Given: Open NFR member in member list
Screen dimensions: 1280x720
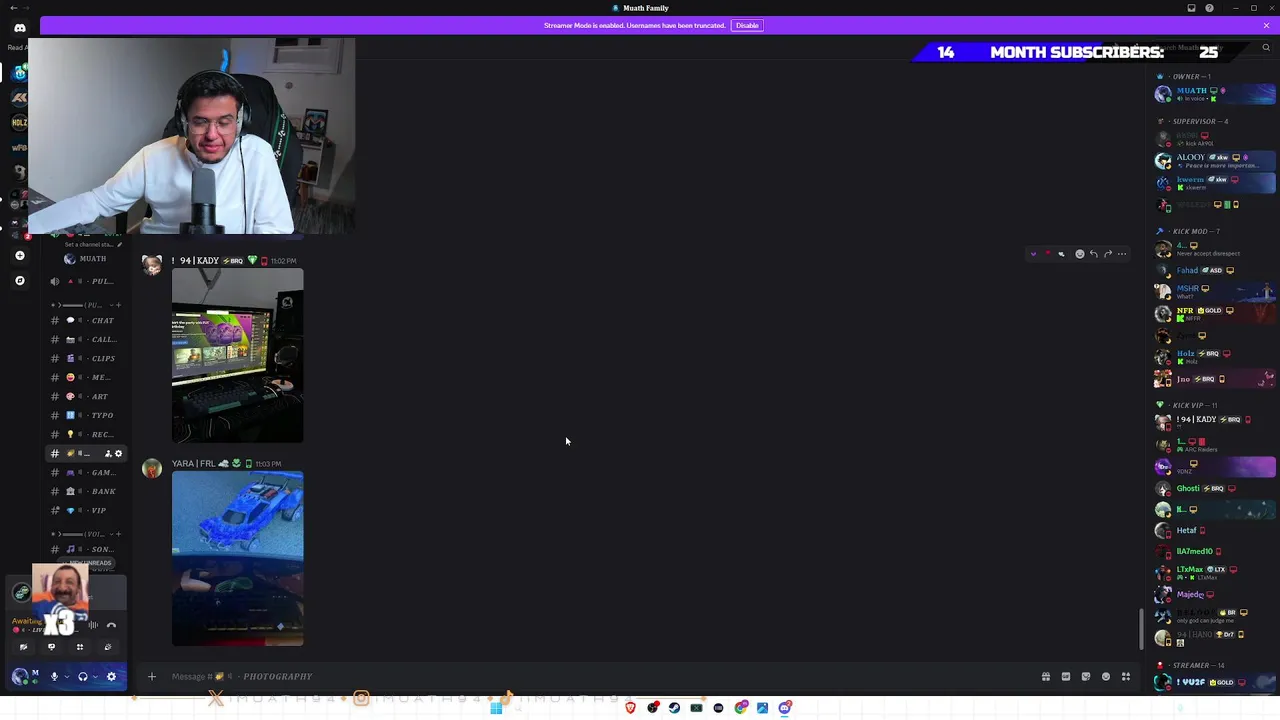Looking at the screenshot, I should point(1215,314).
